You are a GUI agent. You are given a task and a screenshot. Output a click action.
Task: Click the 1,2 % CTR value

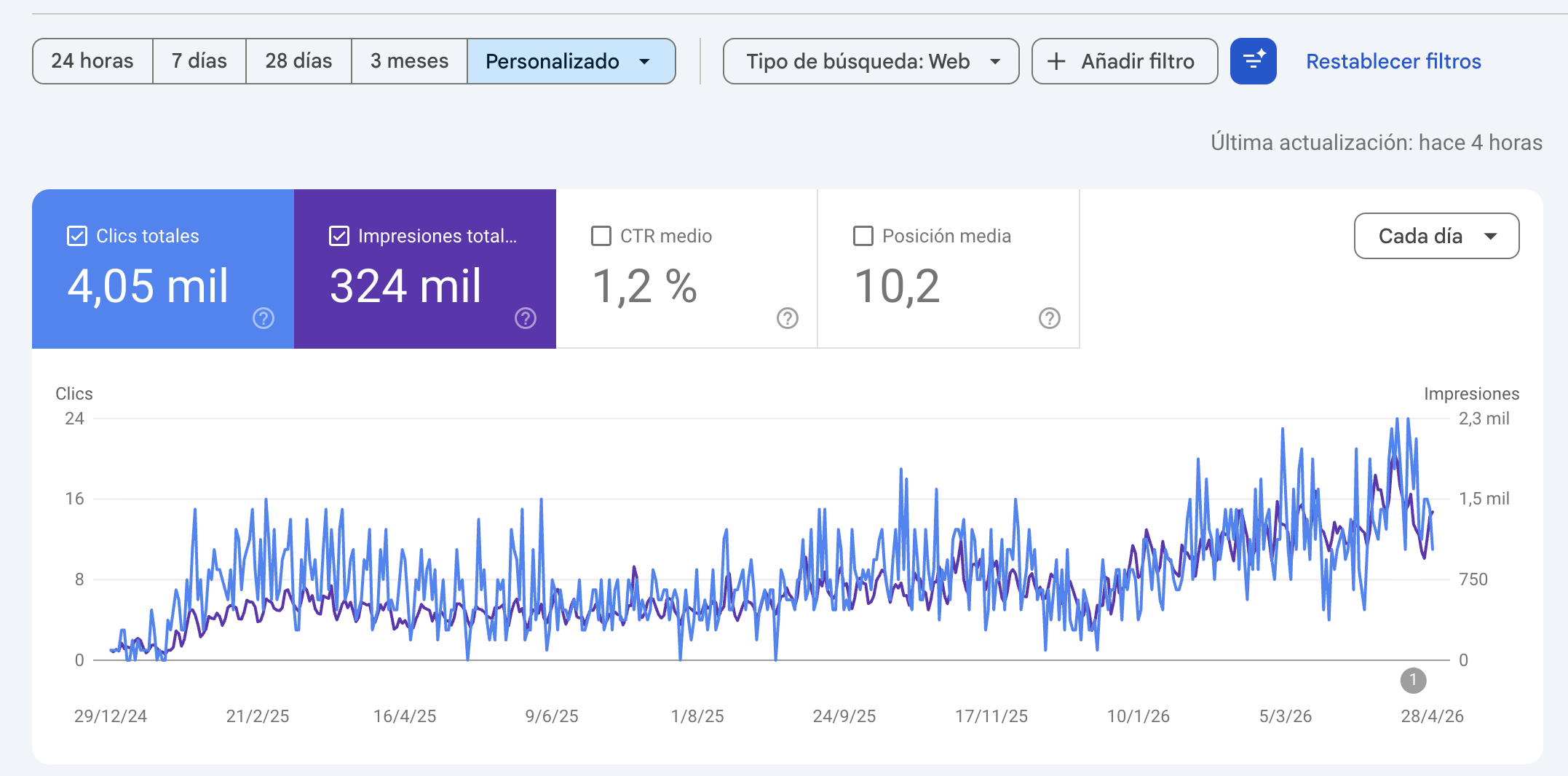click(644, 285)
